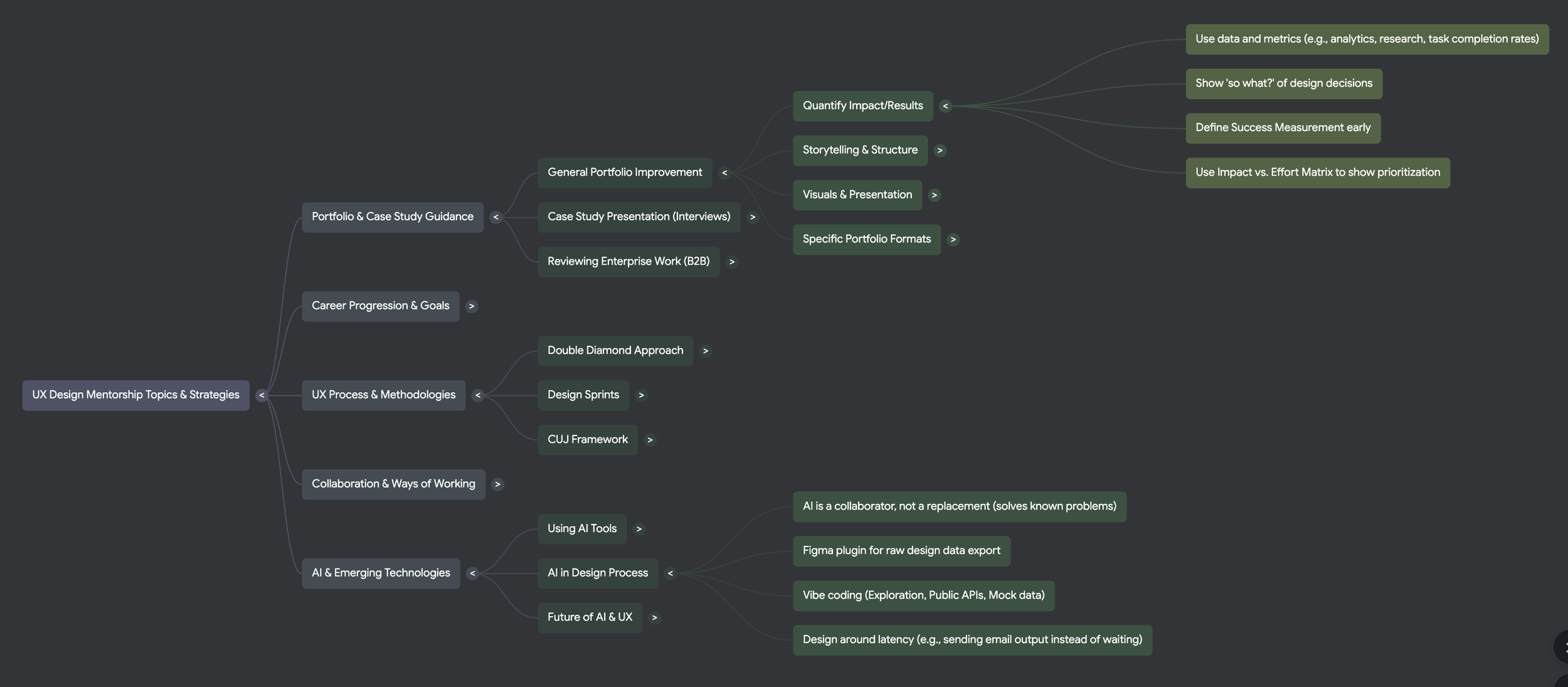Screen dimensions: 1568x687
Task: Collapse the root UX Design Mentorship node
Action: pos(262,395)
